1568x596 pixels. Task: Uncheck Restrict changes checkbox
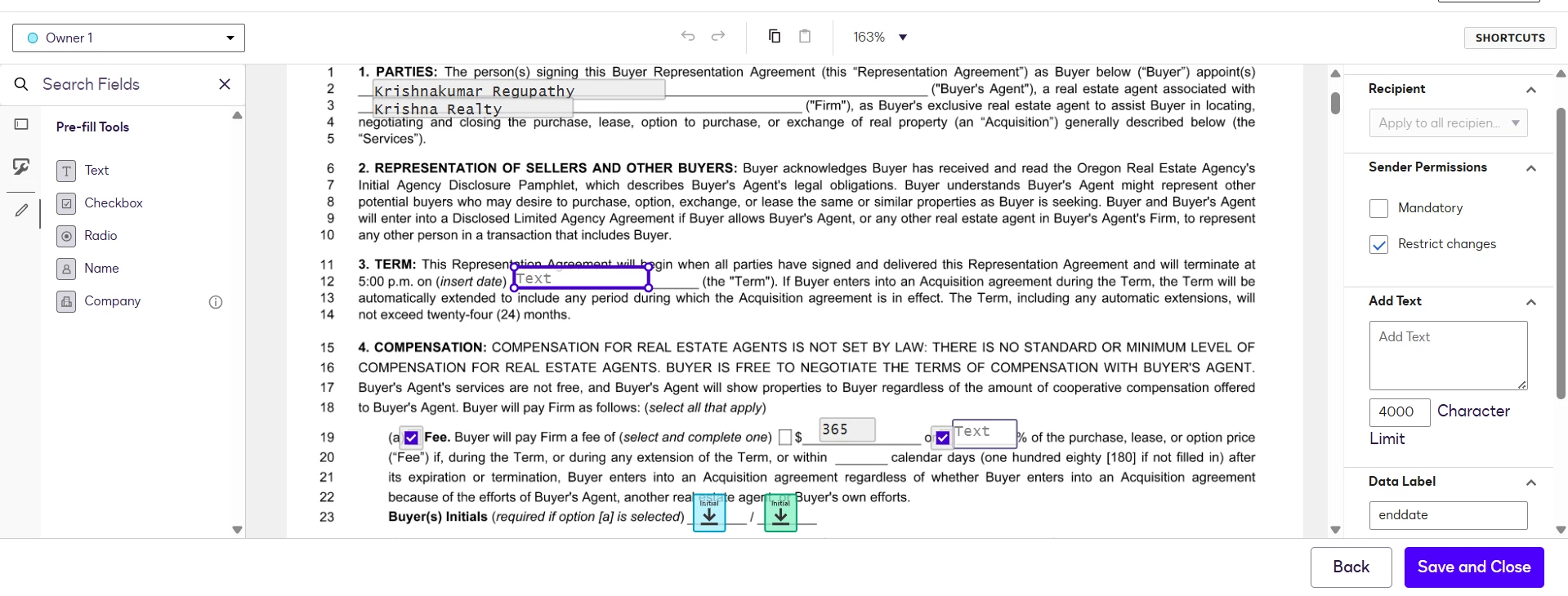(x=1378, y=244)
